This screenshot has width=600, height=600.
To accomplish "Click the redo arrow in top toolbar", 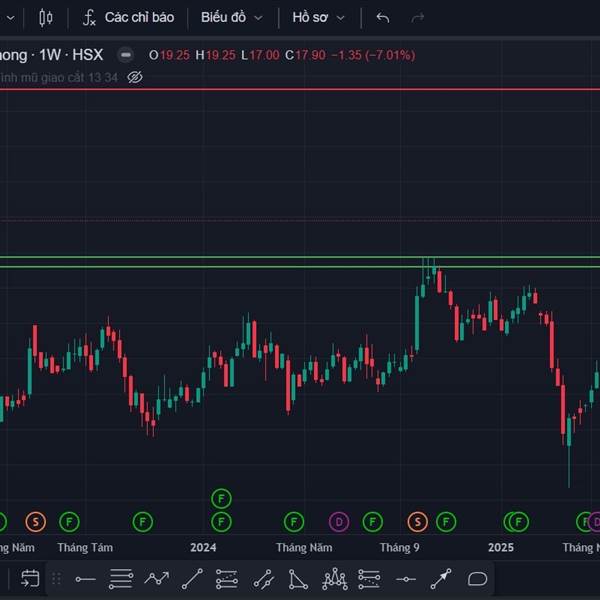I will pyautogui.click(x=418, y=17).
